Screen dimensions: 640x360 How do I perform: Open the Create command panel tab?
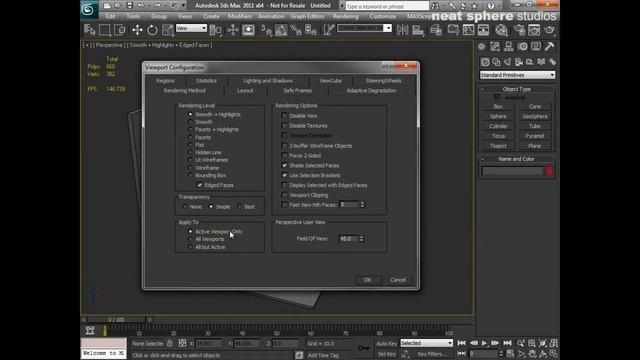(482, 47)
